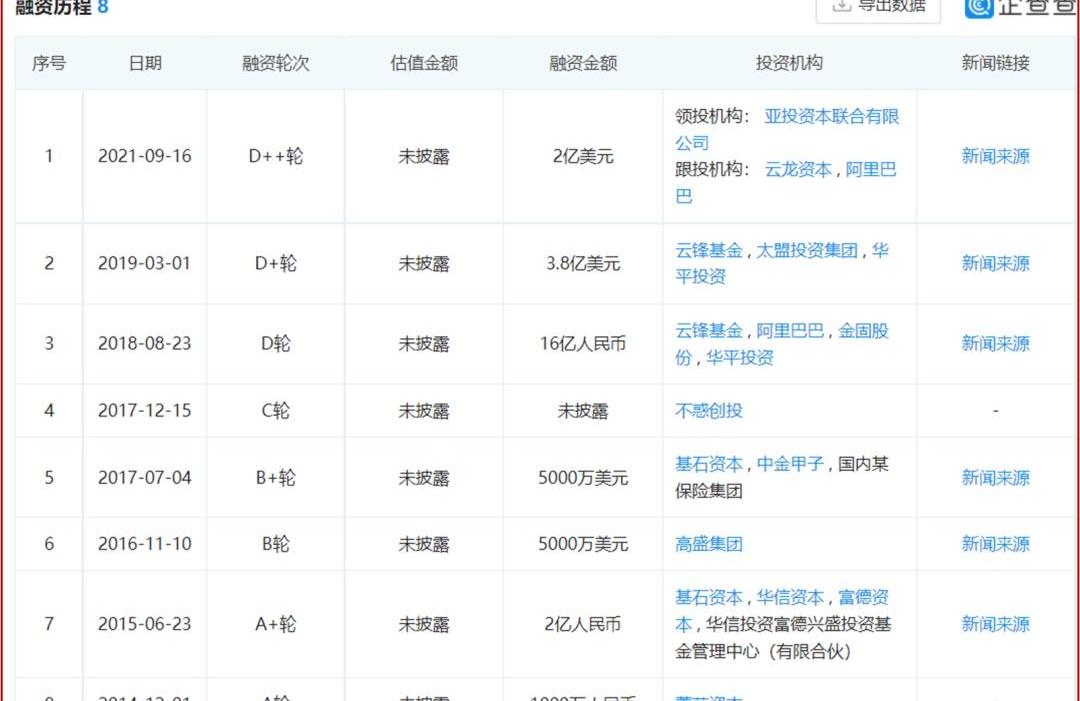Click the 日期 column header
Viewport: 1080px width, 701px height.
(x=145, y=63)
